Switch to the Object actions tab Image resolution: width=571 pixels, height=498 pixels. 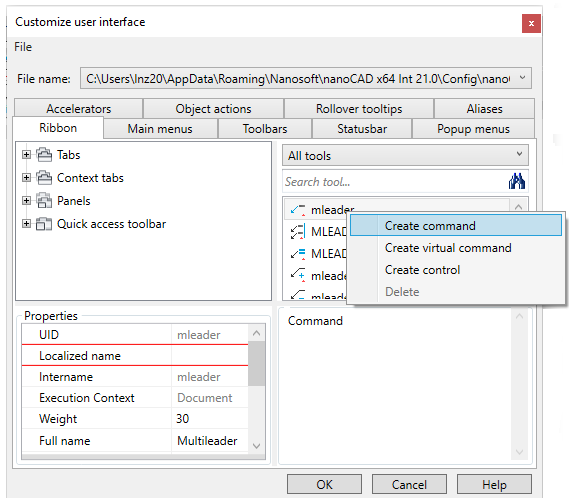(213, 108)
